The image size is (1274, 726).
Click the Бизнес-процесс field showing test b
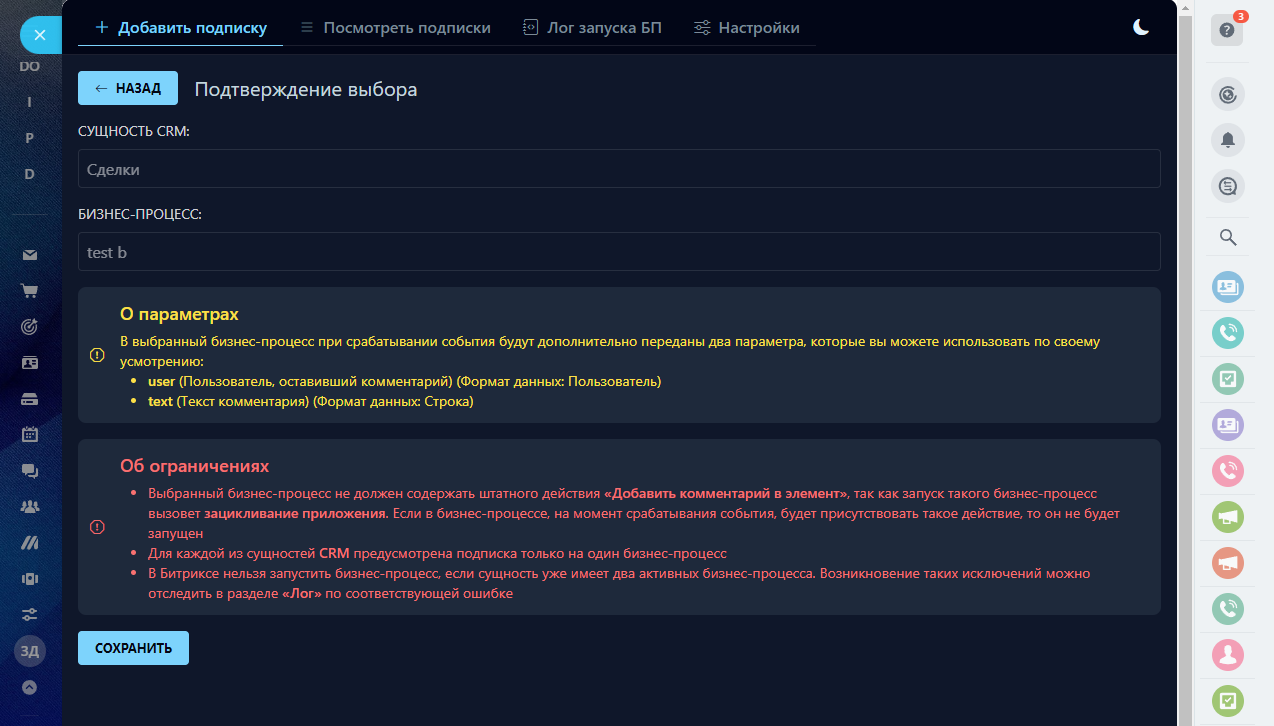pos(619,252)
